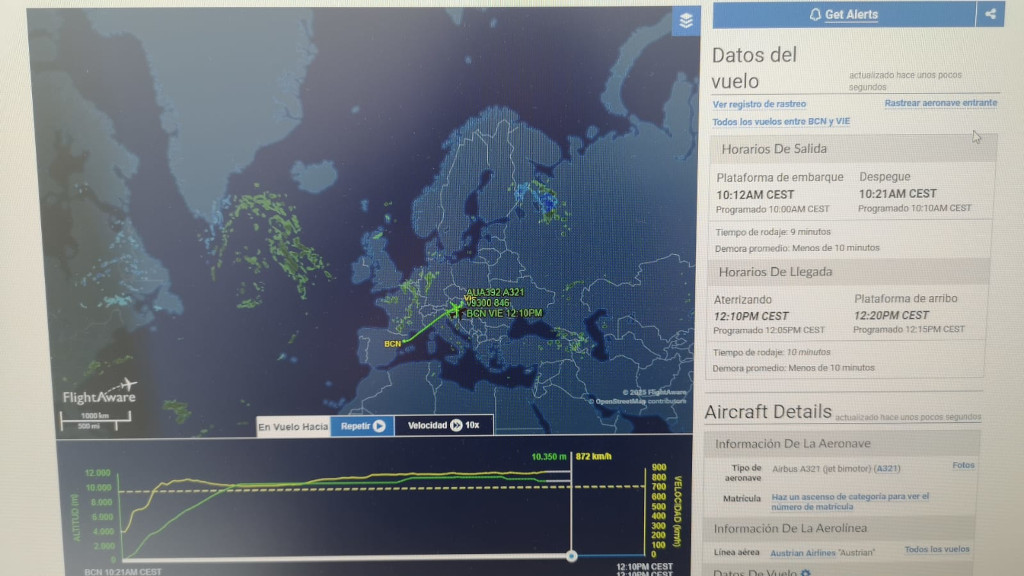1024x576 pixels.
Task: Open Ver registro de rastreo link
Action: coord(759,104)
